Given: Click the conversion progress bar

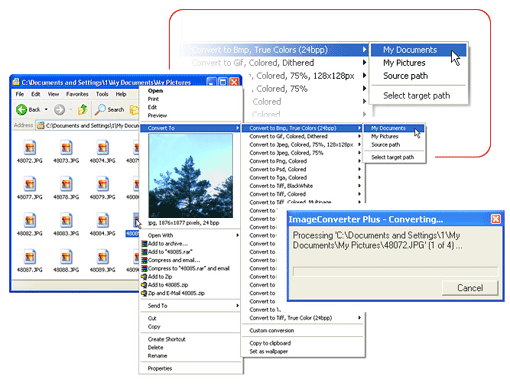Looking at the screenshot, I should (395, 271).
